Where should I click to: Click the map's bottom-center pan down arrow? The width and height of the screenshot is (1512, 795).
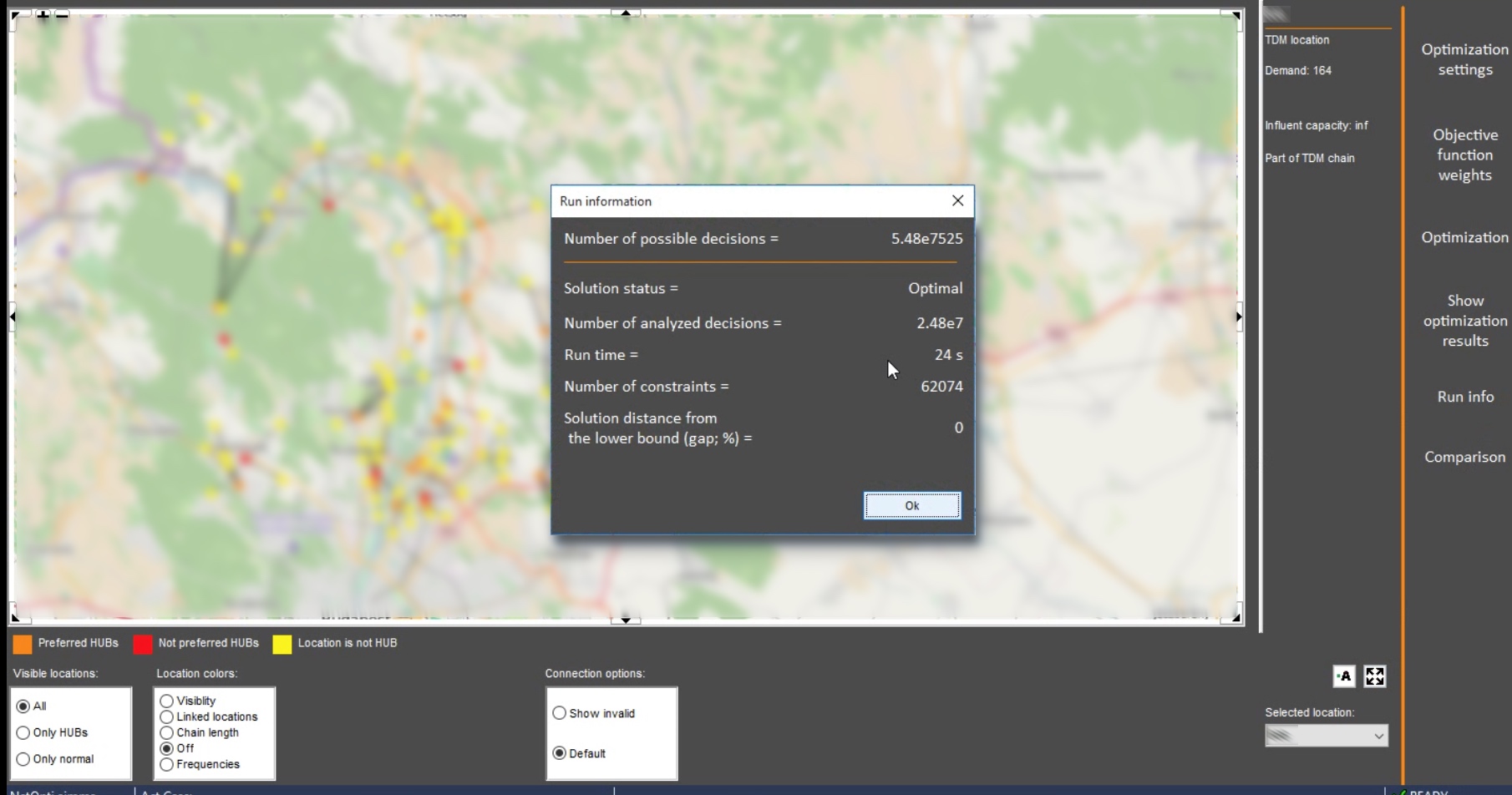click(x=626, y=620)
